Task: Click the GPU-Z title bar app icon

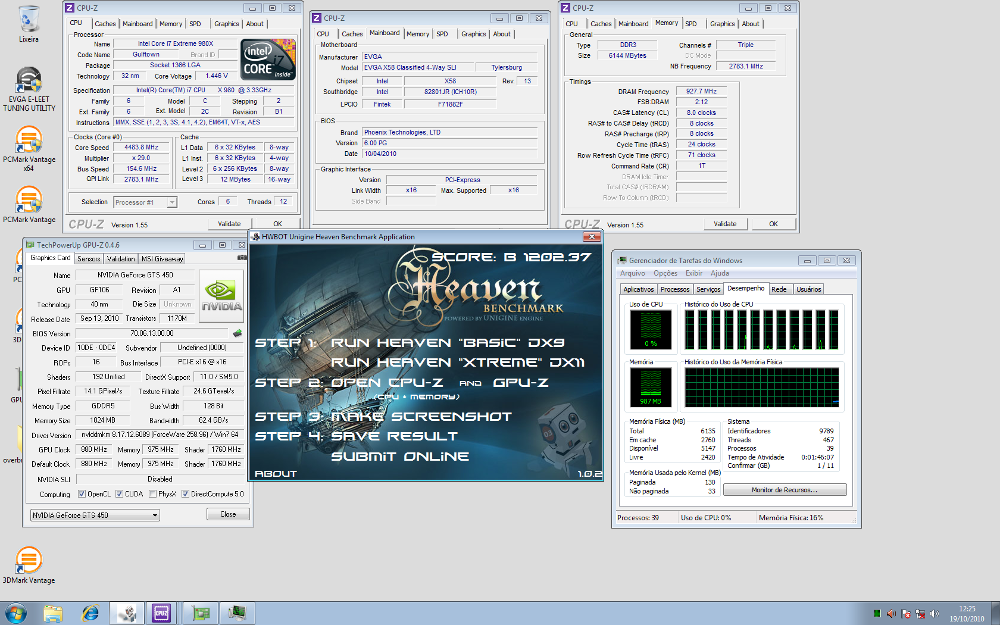Action: point(30,245)
